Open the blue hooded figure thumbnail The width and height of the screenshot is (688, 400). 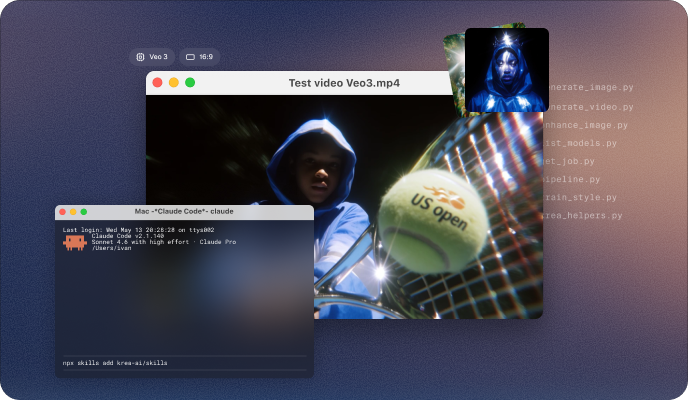click(x=507, y=70)
